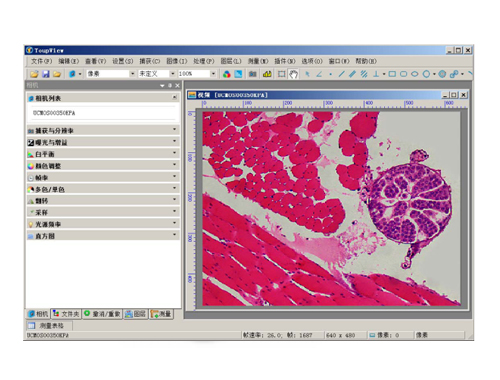Expand the 直方图 section
Screen dimensions: 500x380
pyautogui.click(x=103, y=236)
